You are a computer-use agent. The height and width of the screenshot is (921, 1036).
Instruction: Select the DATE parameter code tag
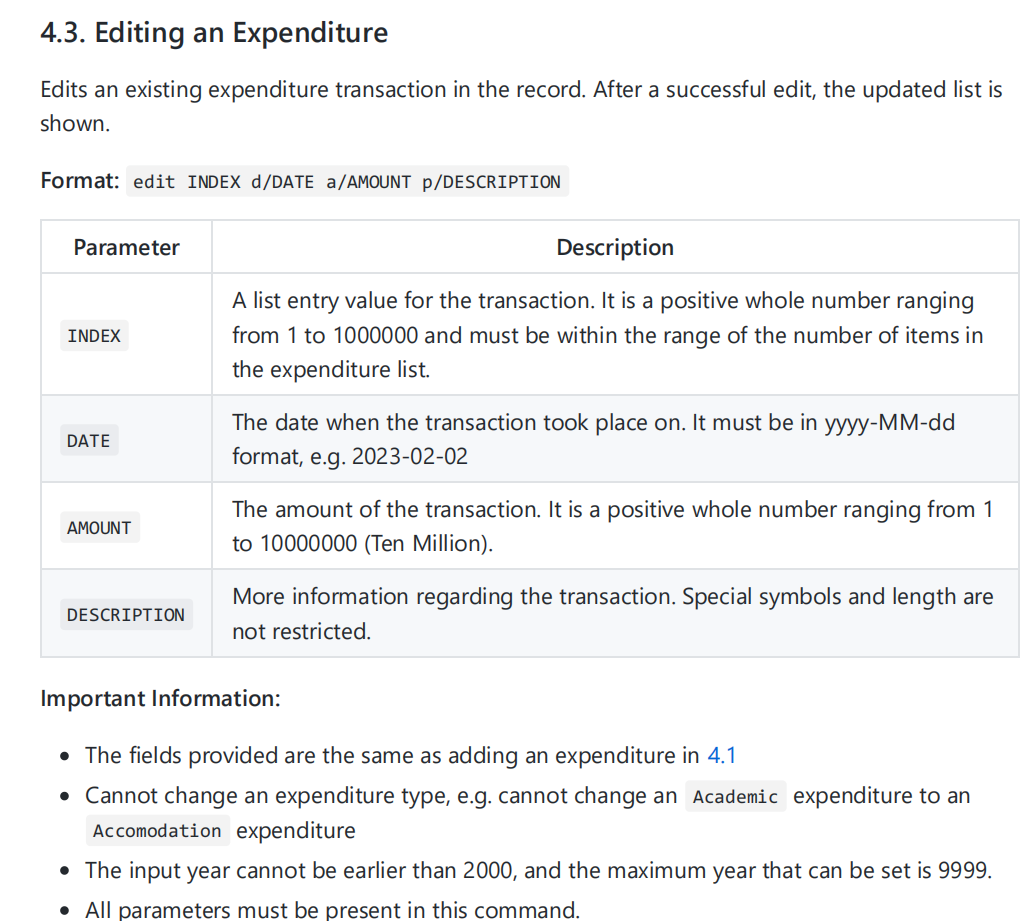89,440
